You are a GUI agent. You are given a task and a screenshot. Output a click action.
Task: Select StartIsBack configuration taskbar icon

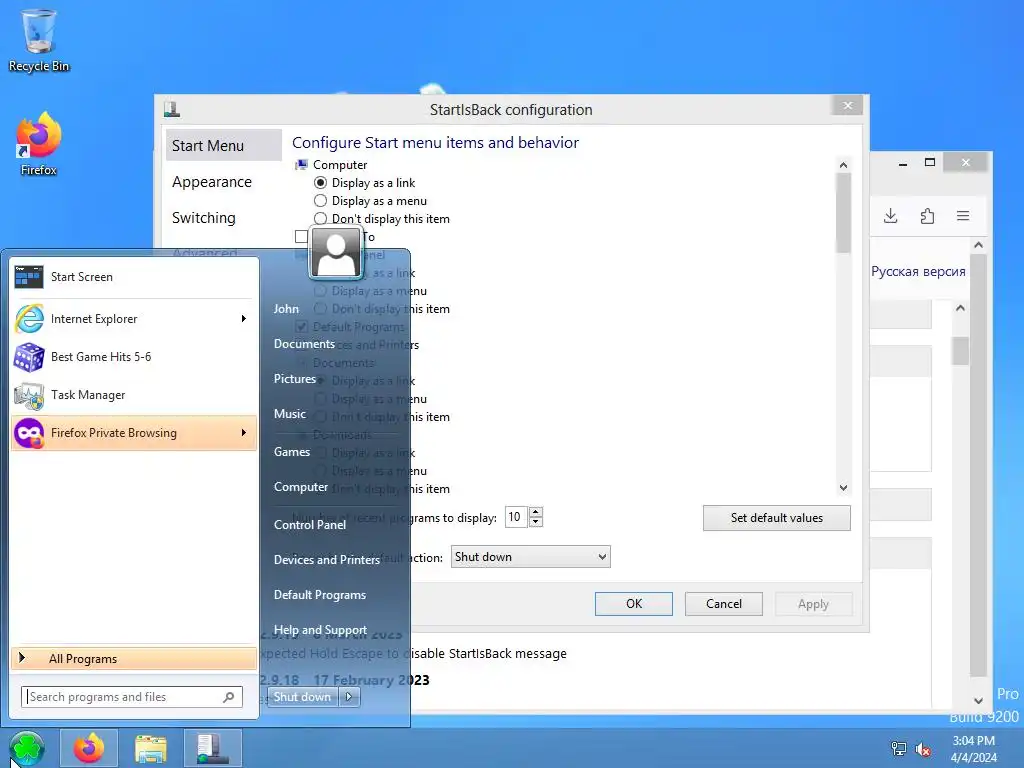point(213,748)
